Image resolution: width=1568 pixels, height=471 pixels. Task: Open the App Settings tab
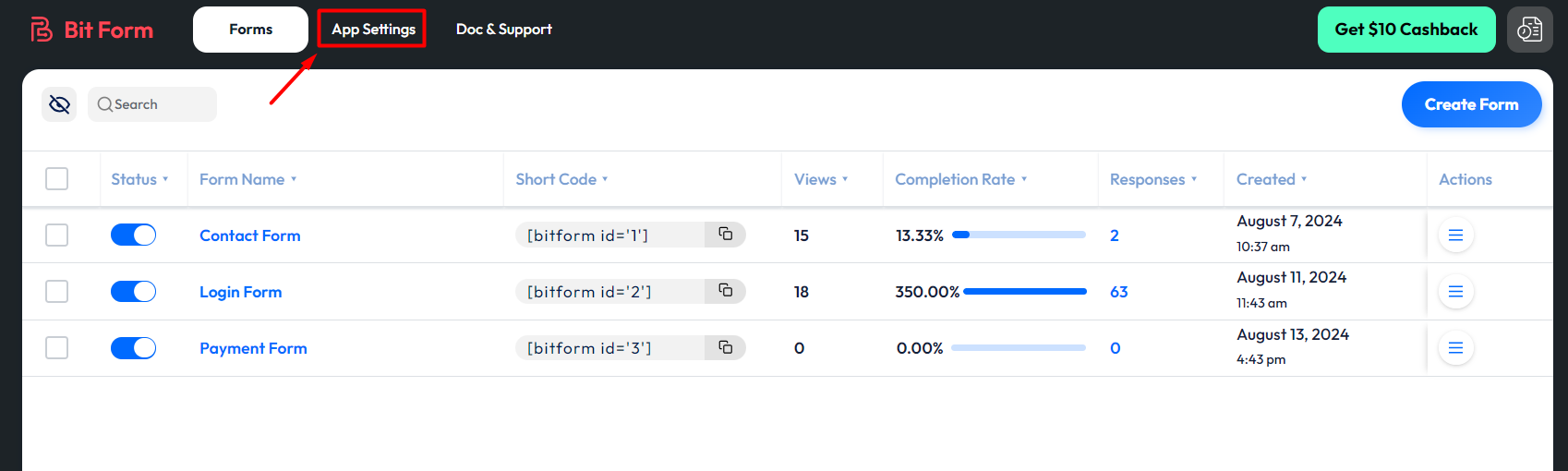[x=373, y=30]
